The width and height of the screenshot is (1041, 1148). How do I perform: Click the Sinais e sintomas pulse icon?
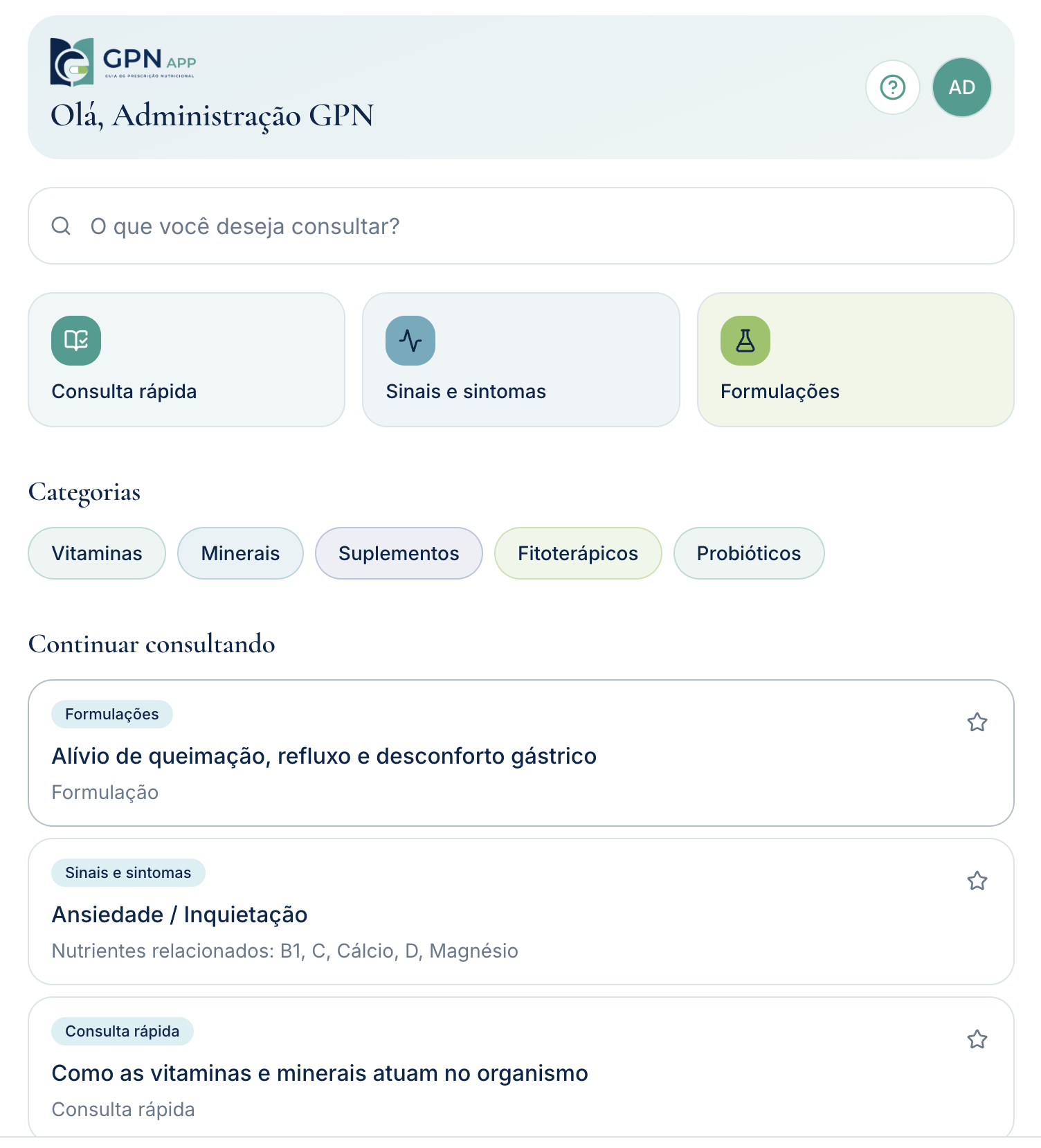[410, 340]
